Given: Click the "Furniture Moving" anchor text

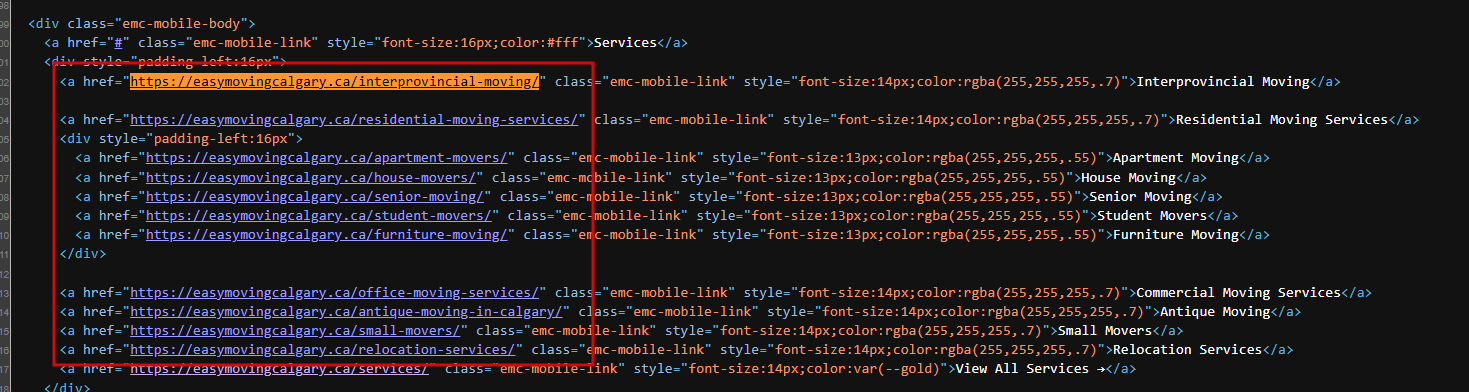Looking at the screenshot, I should click(x=1176, y=234).
